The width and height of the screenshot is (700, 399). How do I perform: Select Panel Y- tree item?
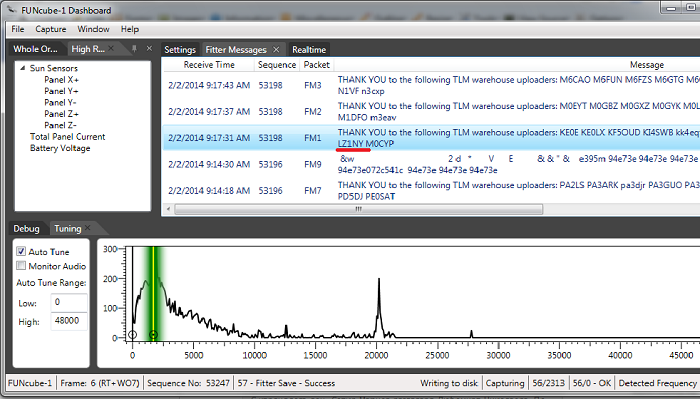pyautogui.click(x=60, y=103)
